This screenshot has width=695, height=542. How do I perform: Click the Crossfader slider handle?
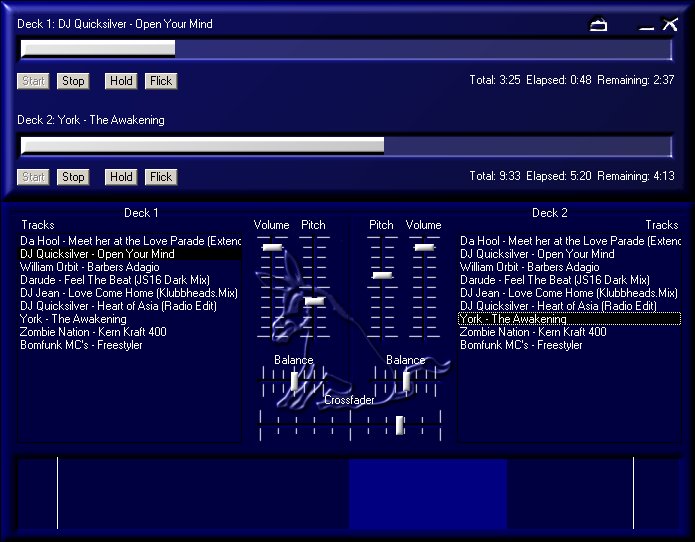(x=399, y=425)
